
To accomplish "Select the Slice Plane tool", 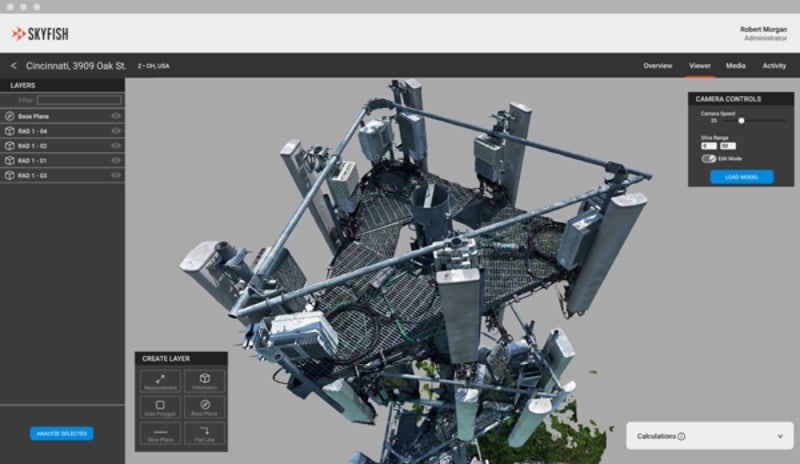I will coord(160,433).
